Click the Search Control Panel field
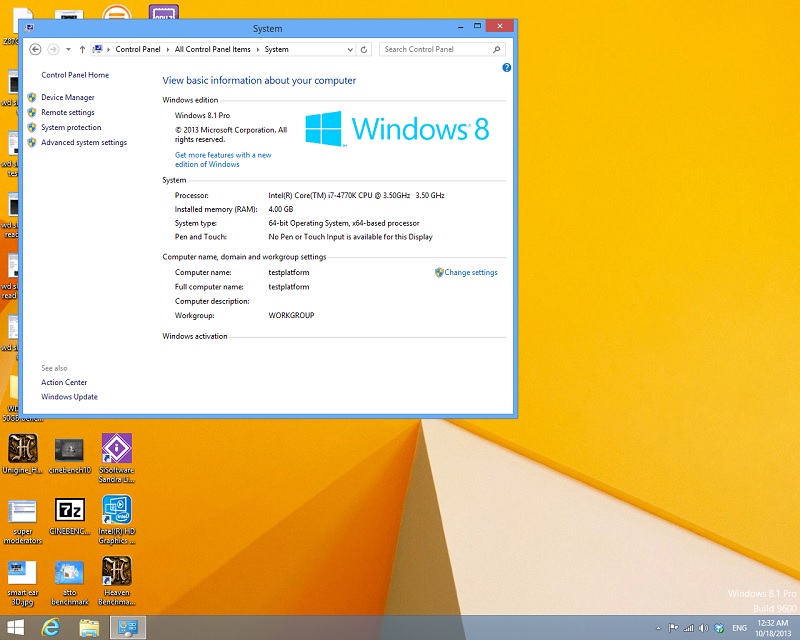Screen dimensions: 800x640 tap(442, 49)
